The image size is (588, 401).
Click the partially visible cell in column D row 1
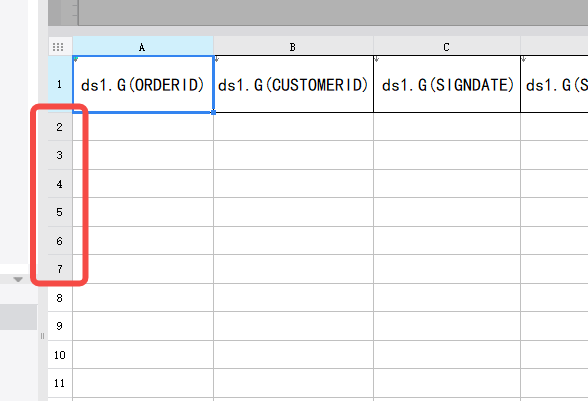pos(554,84)
